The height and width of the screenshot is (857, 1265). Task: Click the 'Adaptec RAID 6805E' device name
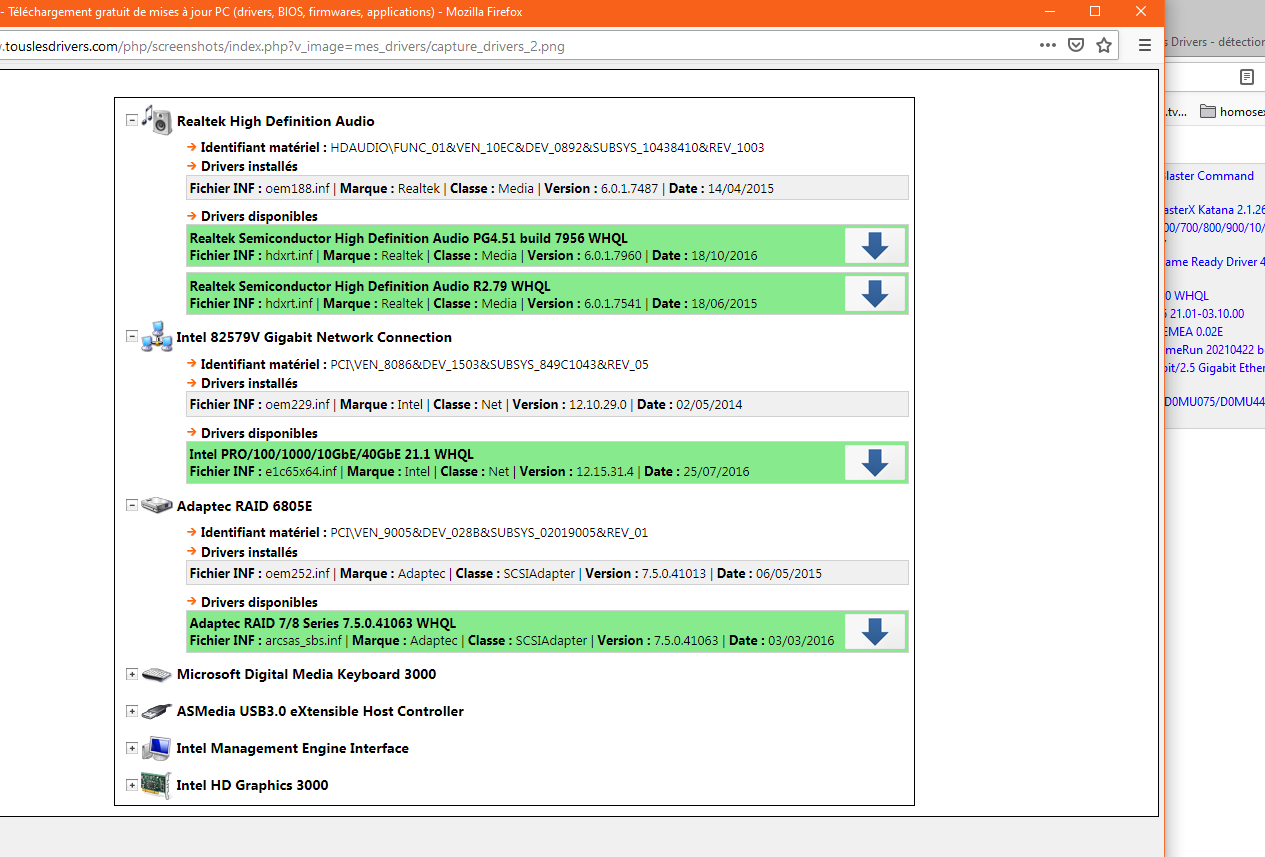[x=245, y=507]
